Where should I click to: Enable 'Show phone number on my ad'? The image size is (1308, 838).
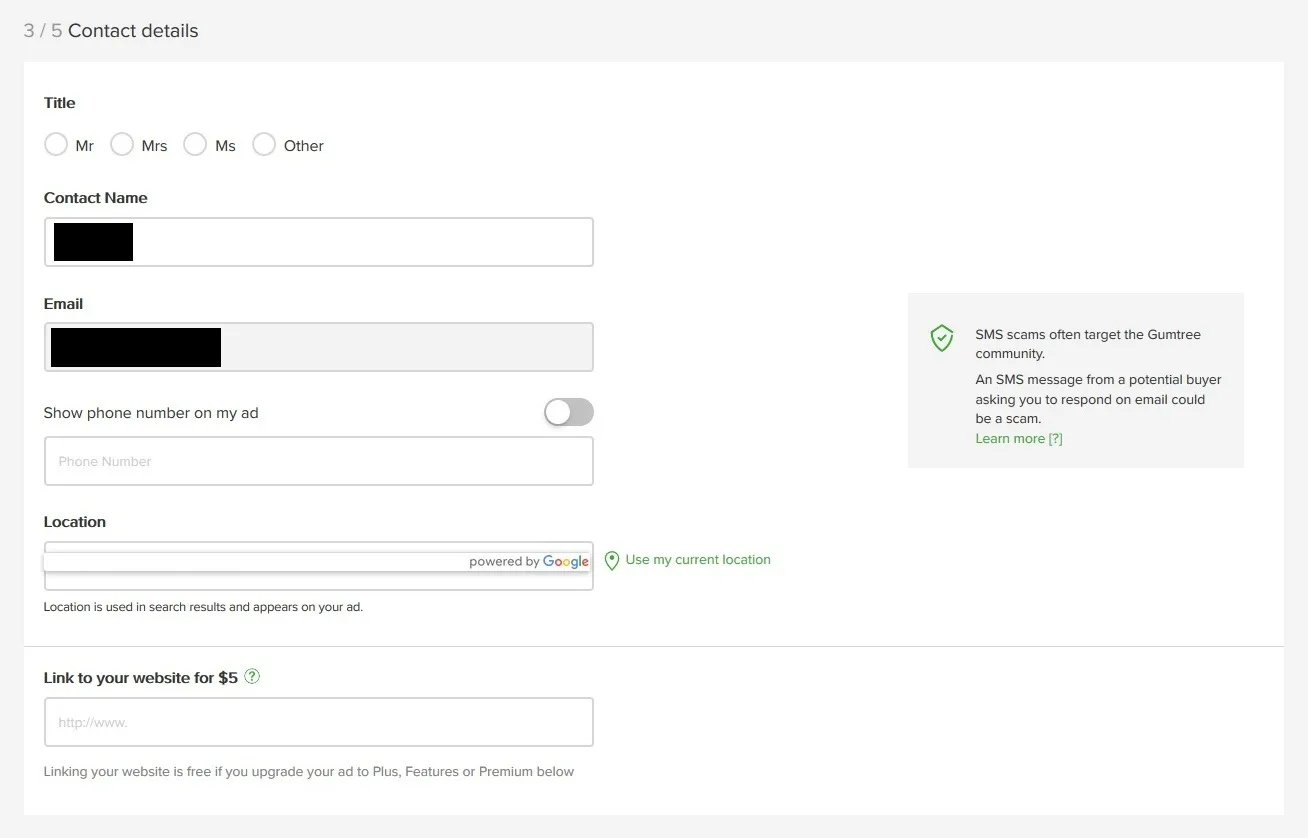(568, 412)
